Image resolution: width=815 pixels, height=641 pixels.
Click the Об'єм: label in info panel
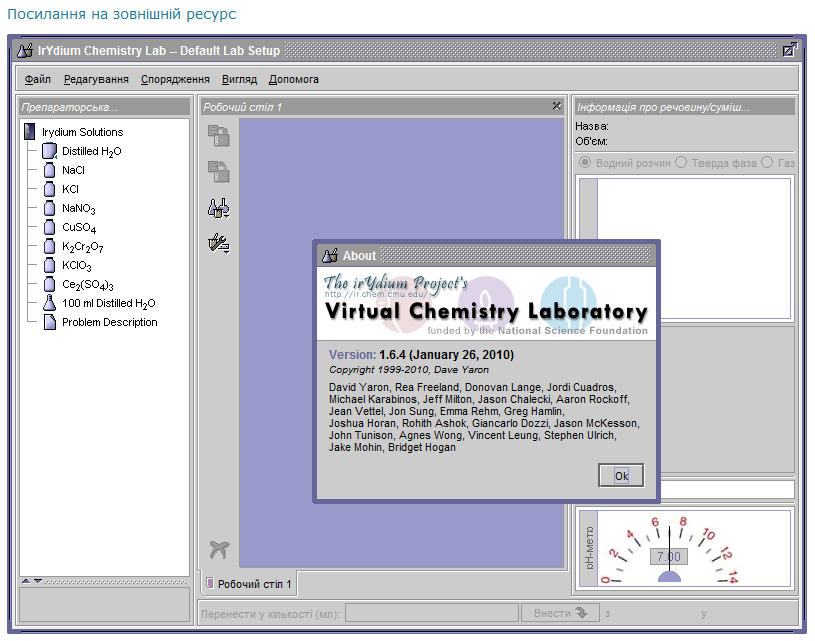(591, 141)
